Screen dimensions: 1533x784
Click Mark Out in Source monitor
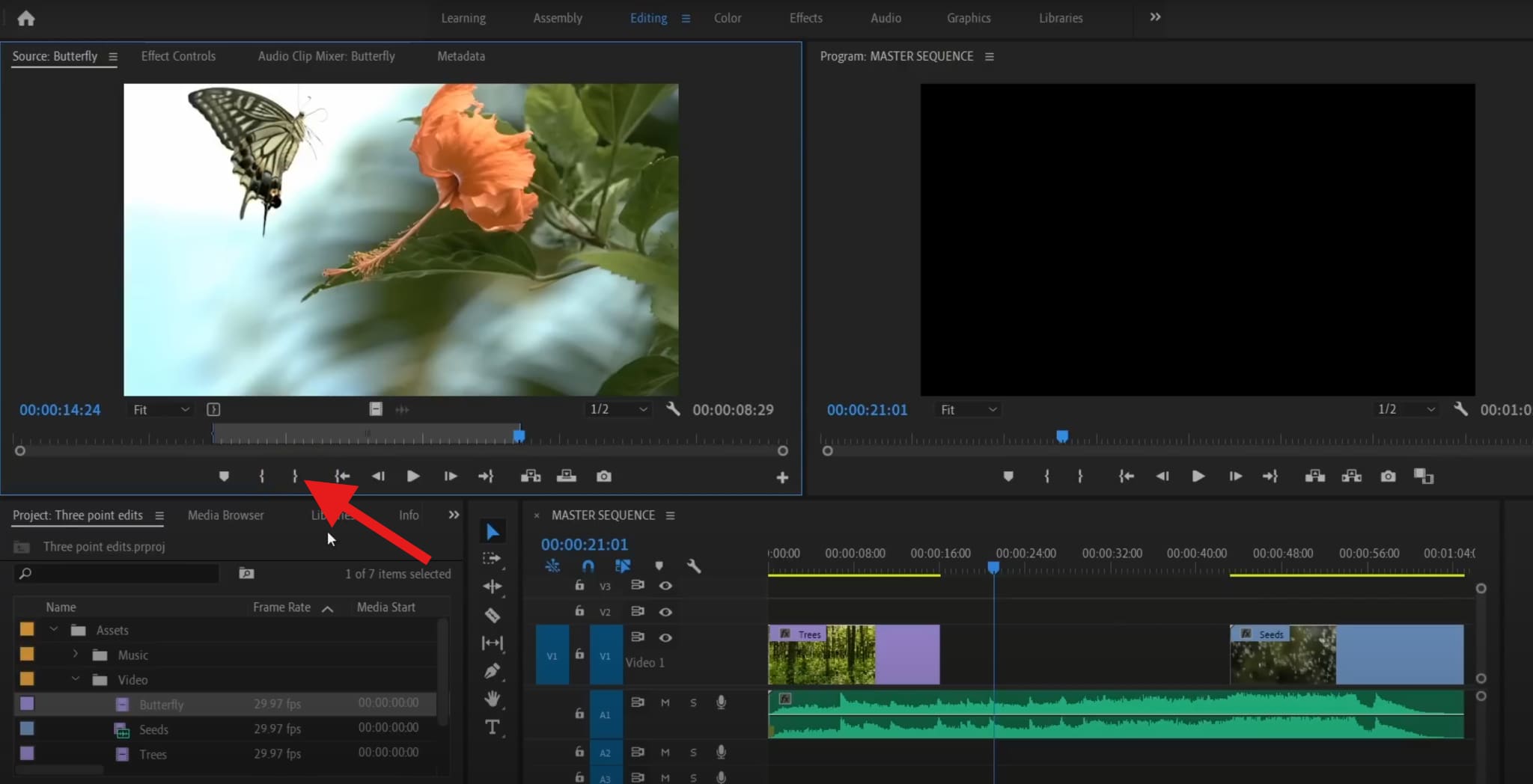coord(295,477)
